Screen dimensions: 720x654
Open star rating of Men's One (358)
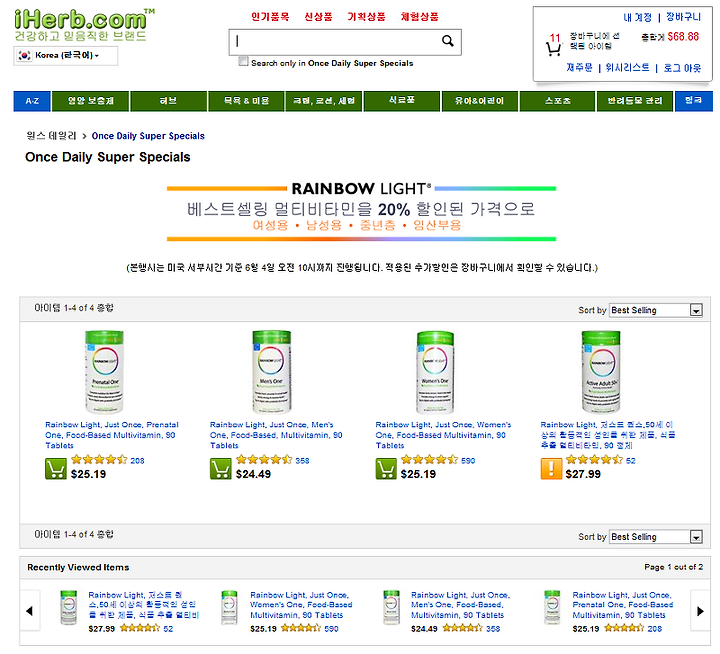[x=264, y=459]
